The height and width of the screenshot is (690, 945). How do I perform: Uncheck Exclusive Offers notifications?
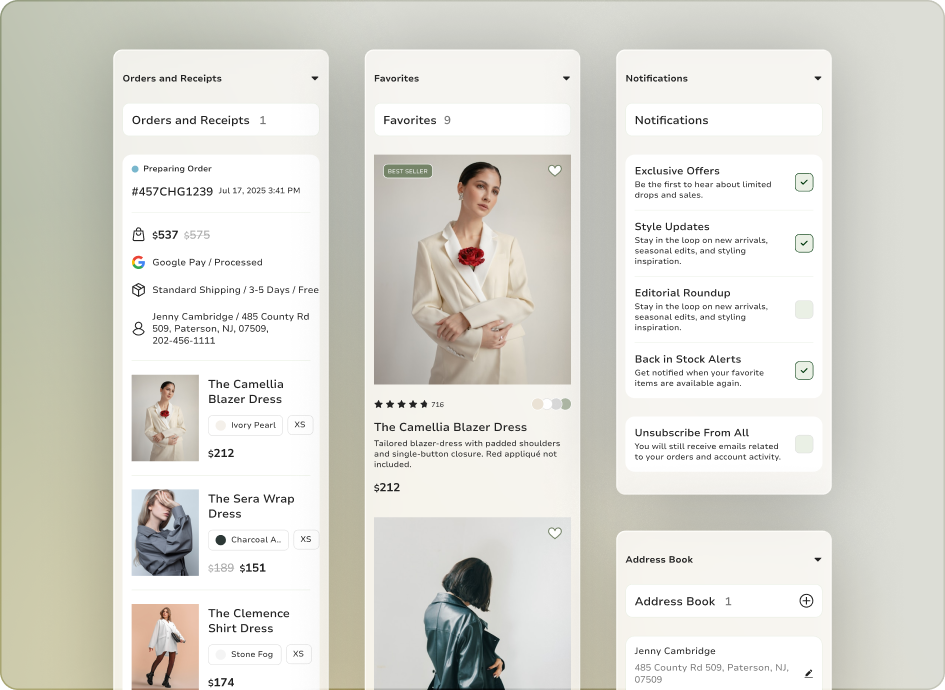804,182
